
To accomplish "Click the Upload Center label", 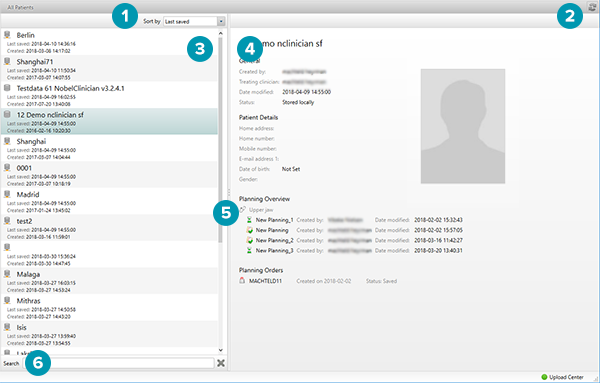I will click(x=566, y=377).
